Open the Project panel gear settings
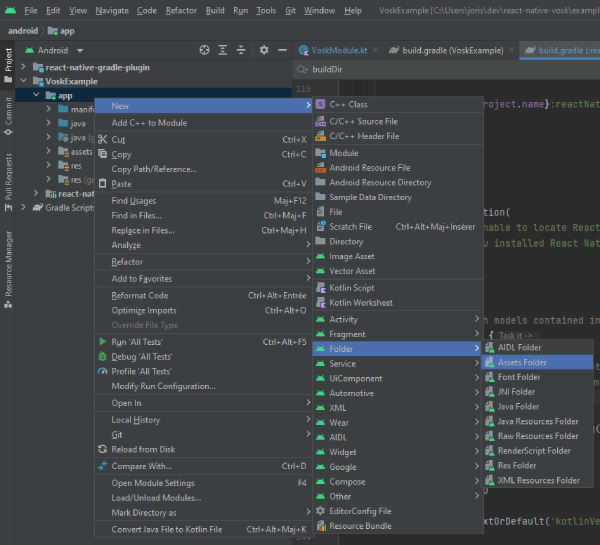Image resolution: width=600 pixels, height=545 pixels. tap(264, 50)
